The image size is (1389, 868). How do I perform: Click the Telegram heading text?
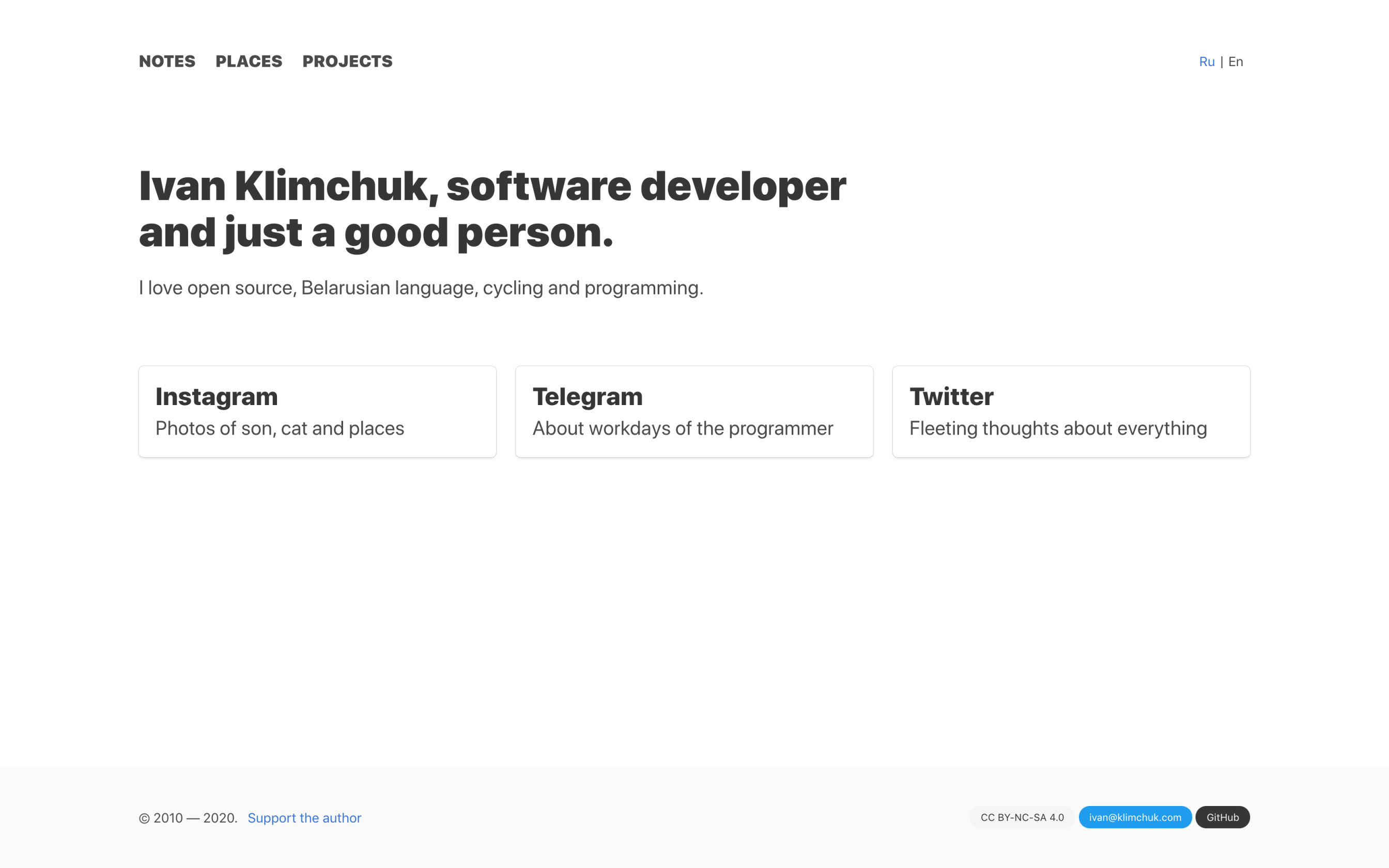587,397
